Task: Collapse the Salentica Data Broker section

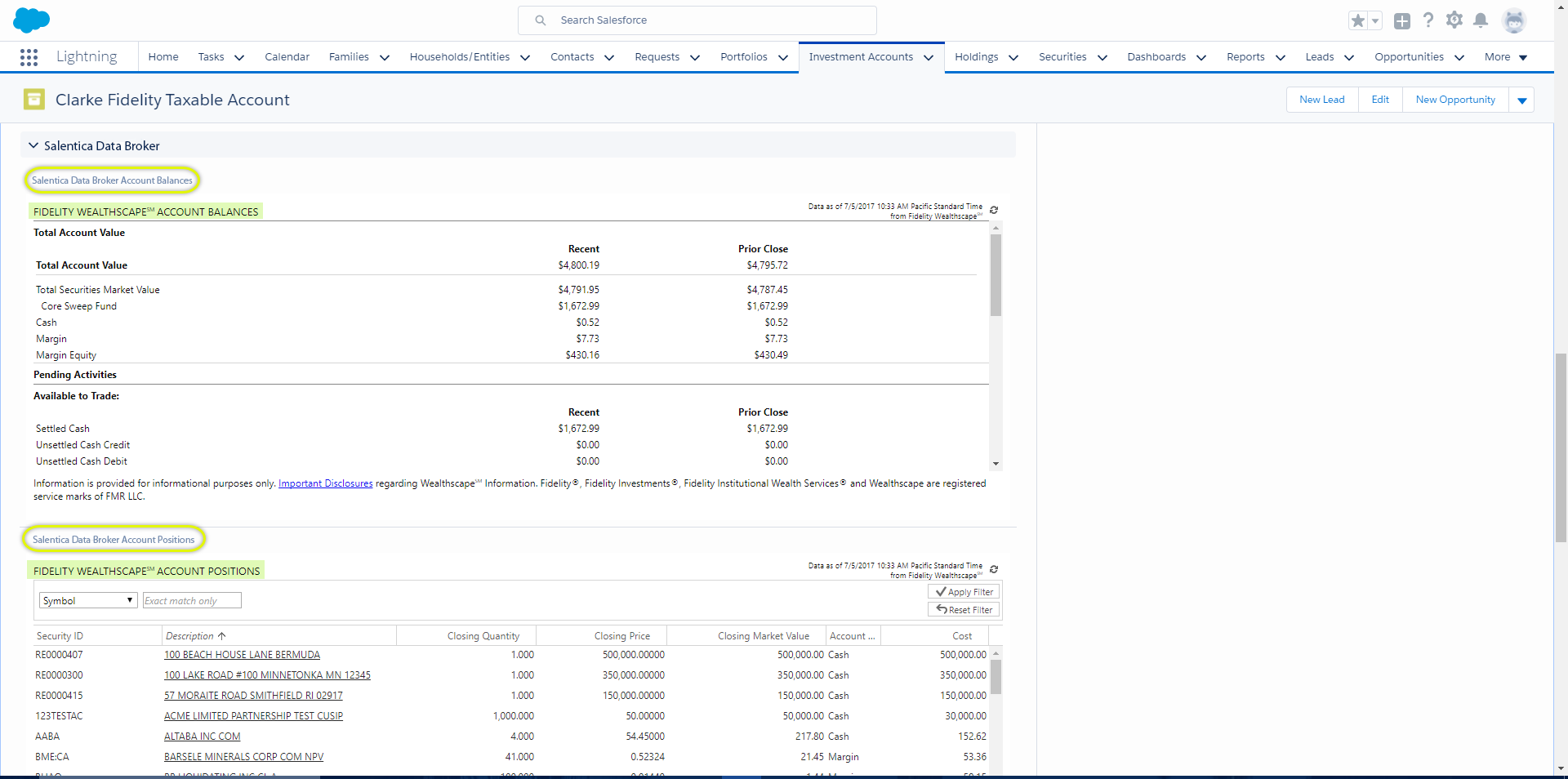Action: point(33,145)
